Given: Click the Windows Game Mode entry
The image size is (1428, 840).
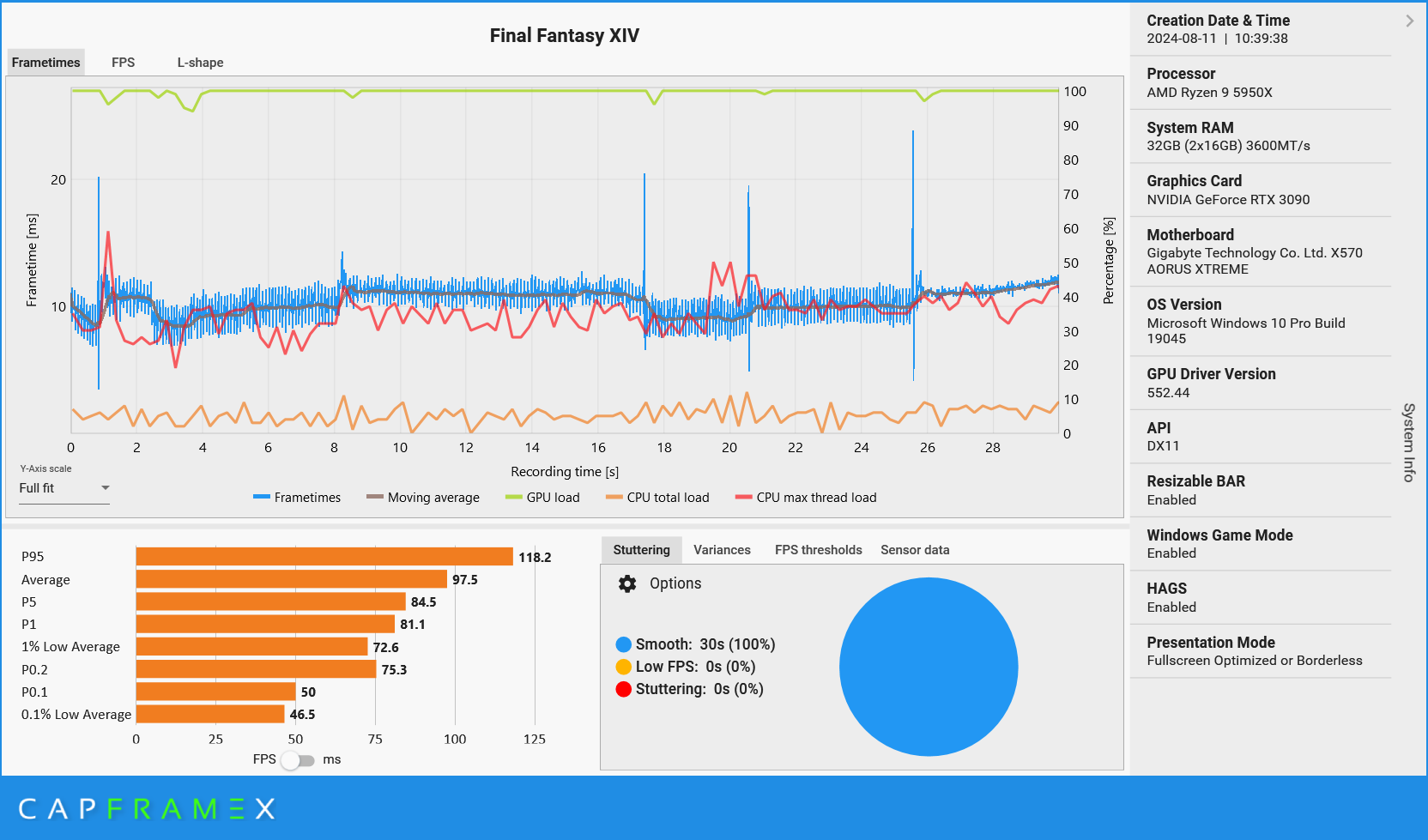Looking at the screenshot, I should tap(1261, 544).
